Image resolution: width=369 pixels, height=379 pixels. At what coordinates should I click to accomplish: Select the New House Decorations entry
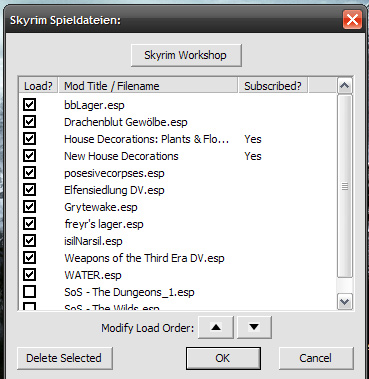click(x=121, y=156)
